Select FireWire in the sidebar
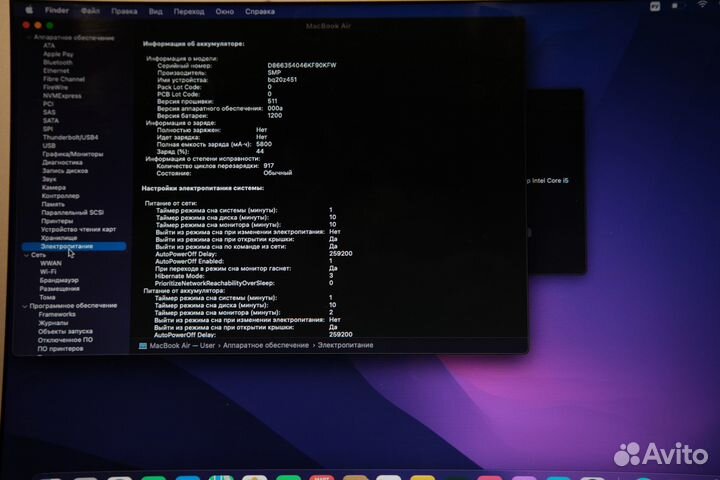Screen dimensions: 720x480 (55, 87)
